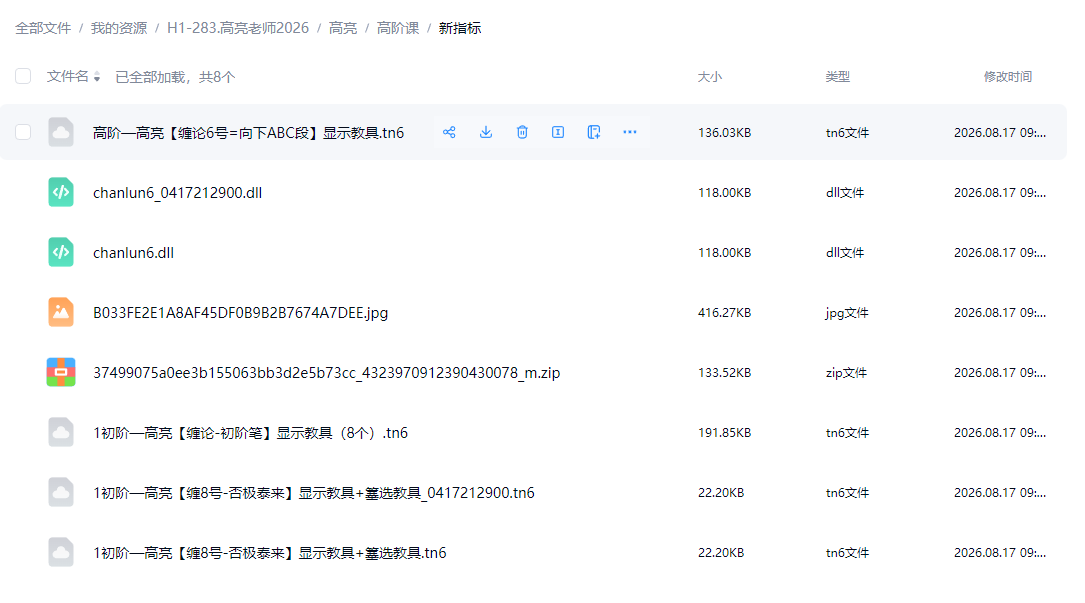The image size is (1085, 603).
Task: Click the code icon beside chanlun6.dll
Action: point(61,253)
